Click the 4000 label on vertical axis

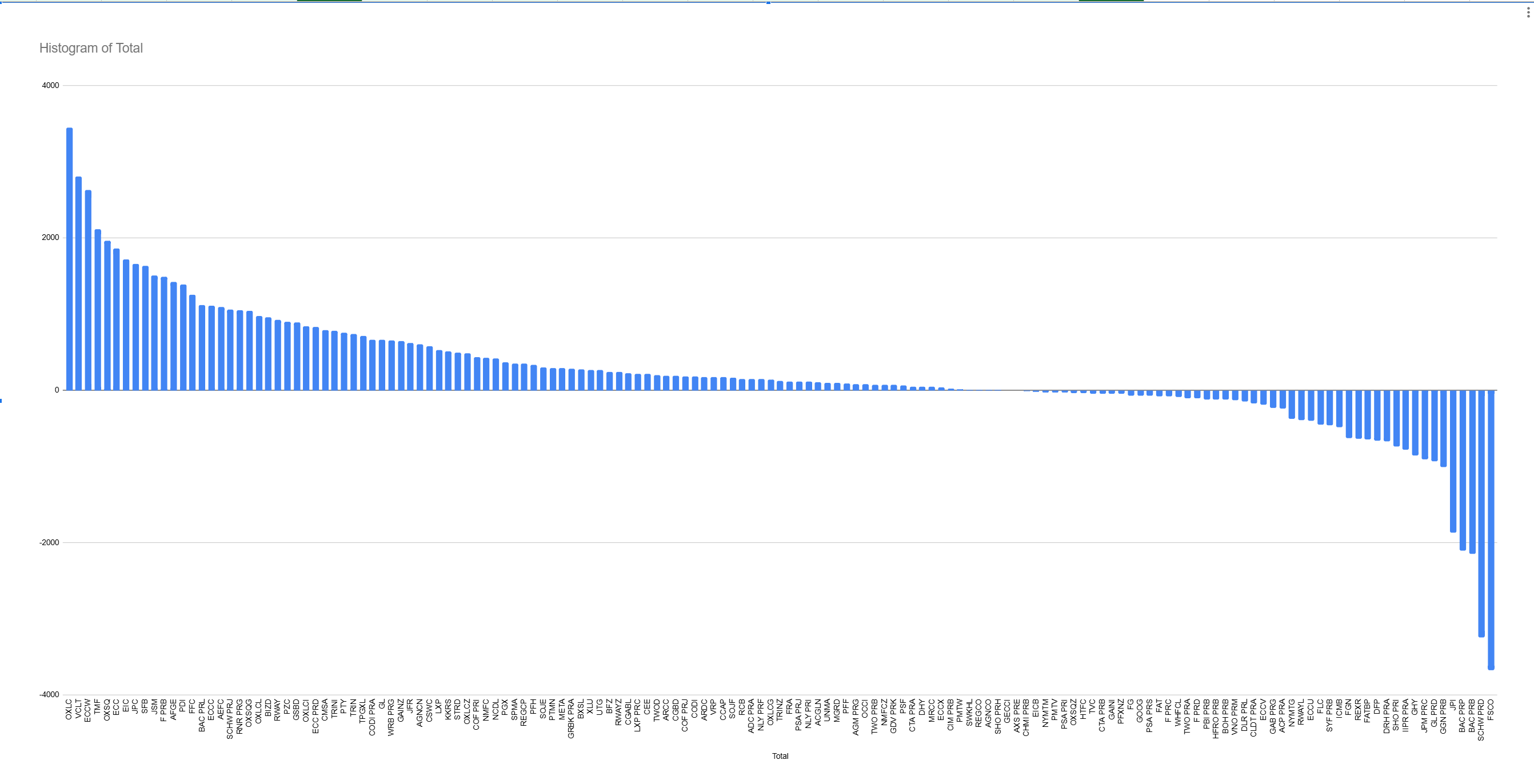point(51,86)
